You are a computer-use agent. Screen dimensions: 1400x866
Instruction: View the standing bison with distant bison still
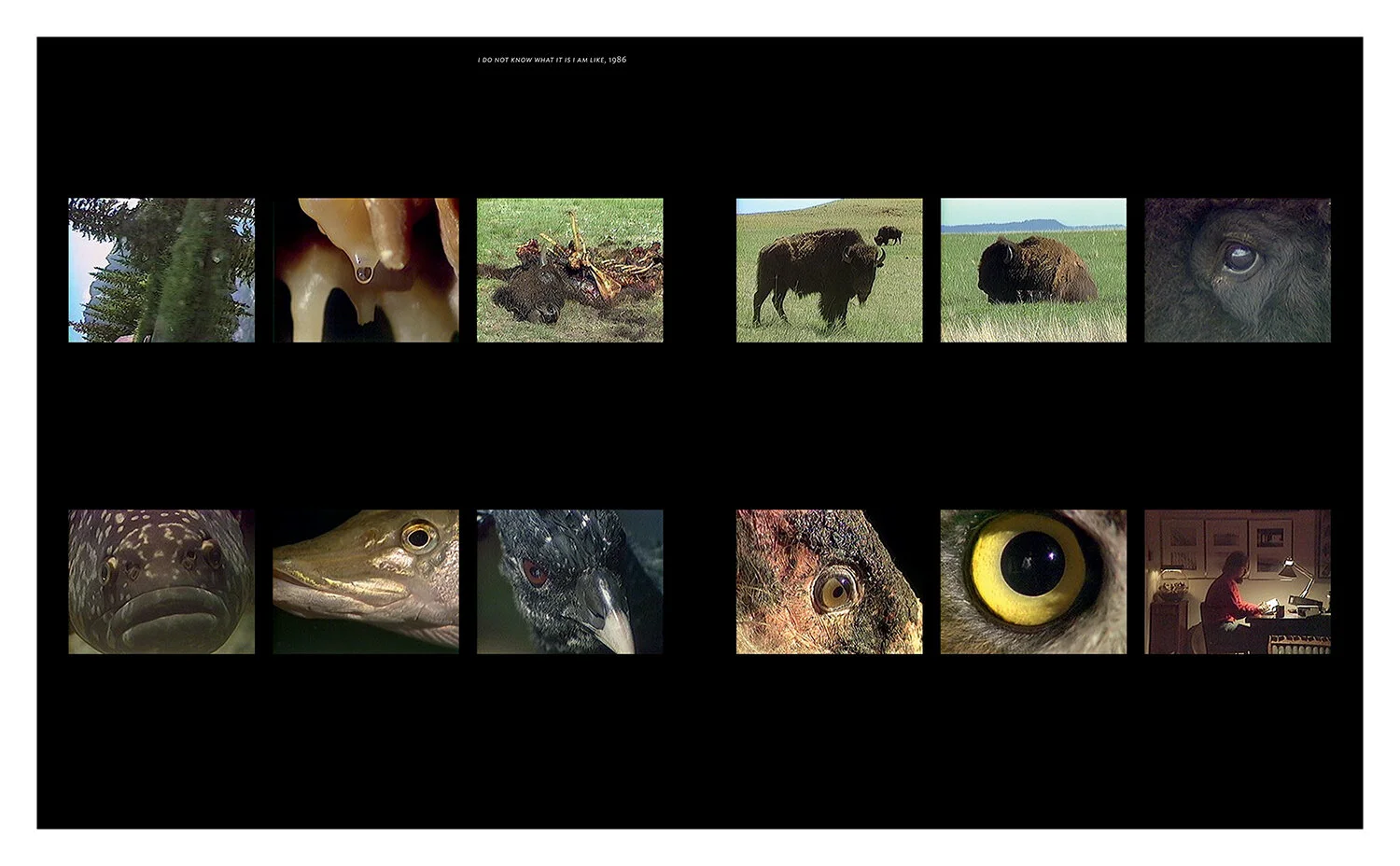tap(829, 270)
